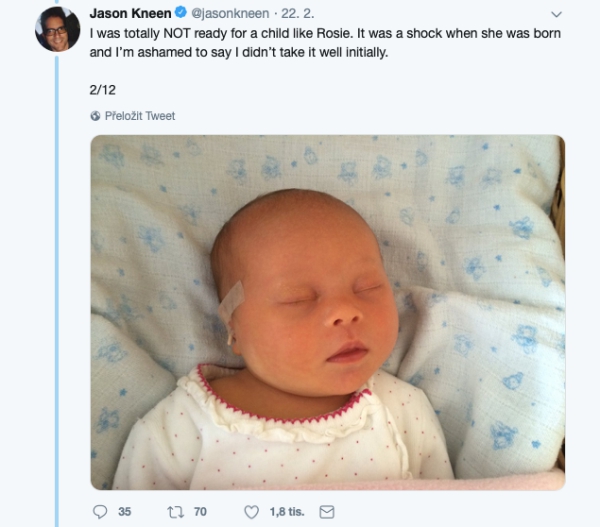The width and height of the screenshot is (600, 527).
Task: Click the blue verified badge
Action: [x=180, y=13]
